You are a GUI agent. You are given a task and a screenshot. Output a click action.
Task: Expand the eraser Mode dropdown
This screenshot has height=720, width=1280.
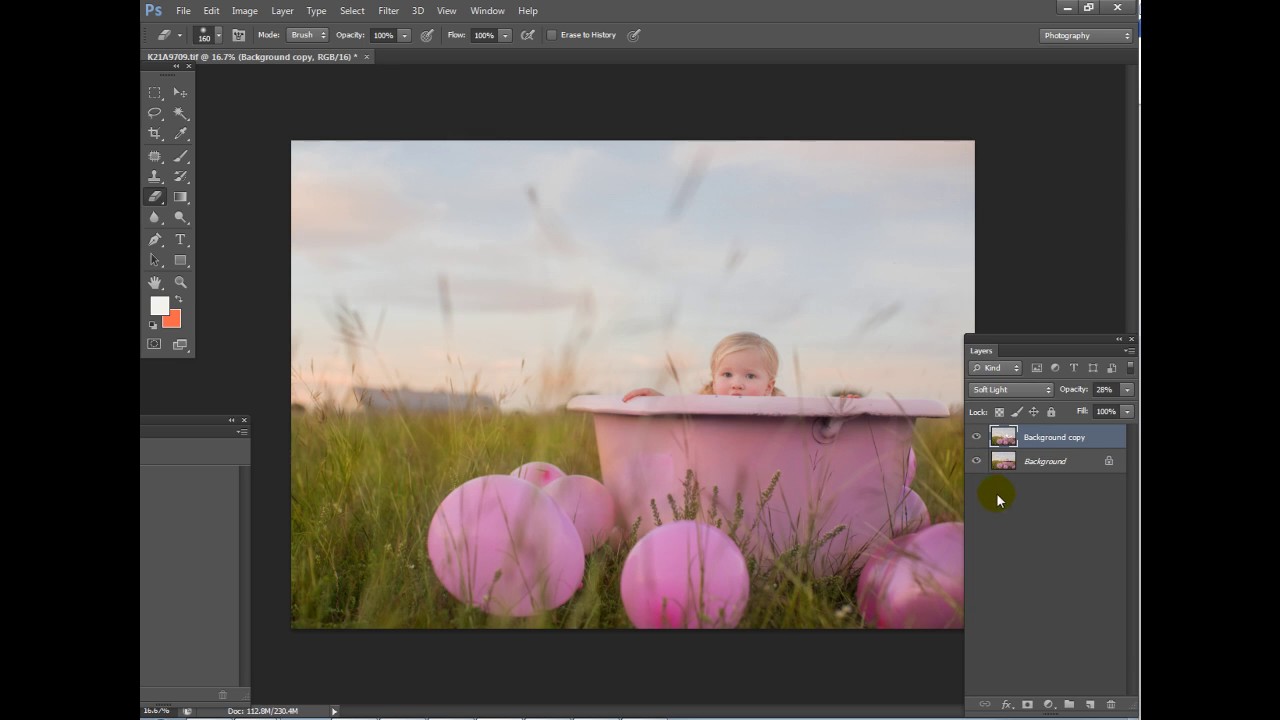click(x=308, y=35)
